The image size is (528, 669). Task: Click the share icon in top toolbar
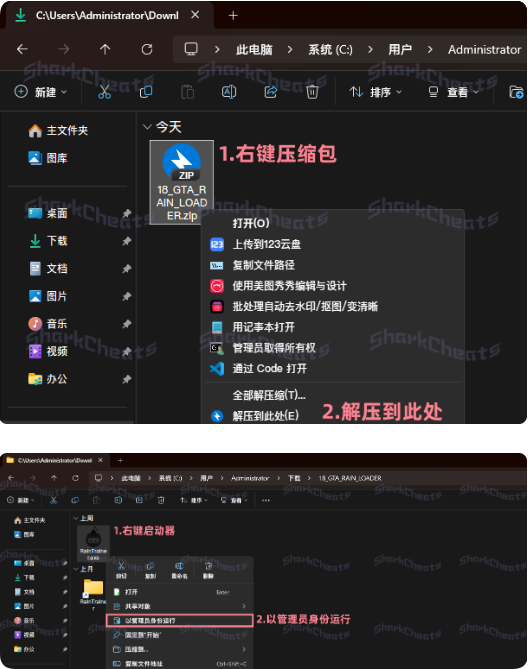[x=271, y=92]
